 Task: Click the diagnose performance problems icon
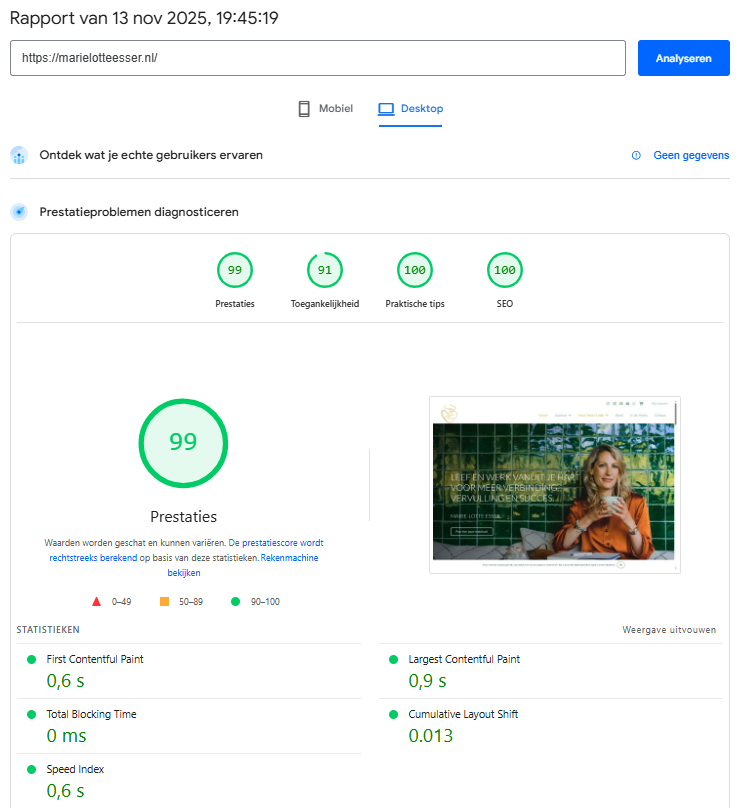(x=19, y=212)
